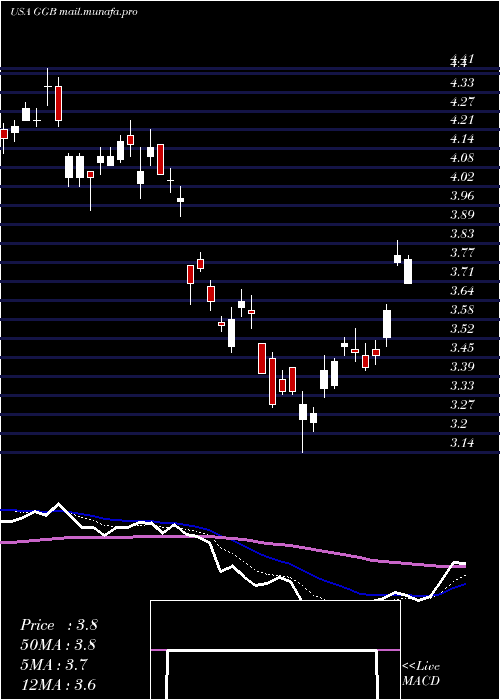Select the 4.33 price axis label
Screen dimensions: 500x700
click(462, 83)
